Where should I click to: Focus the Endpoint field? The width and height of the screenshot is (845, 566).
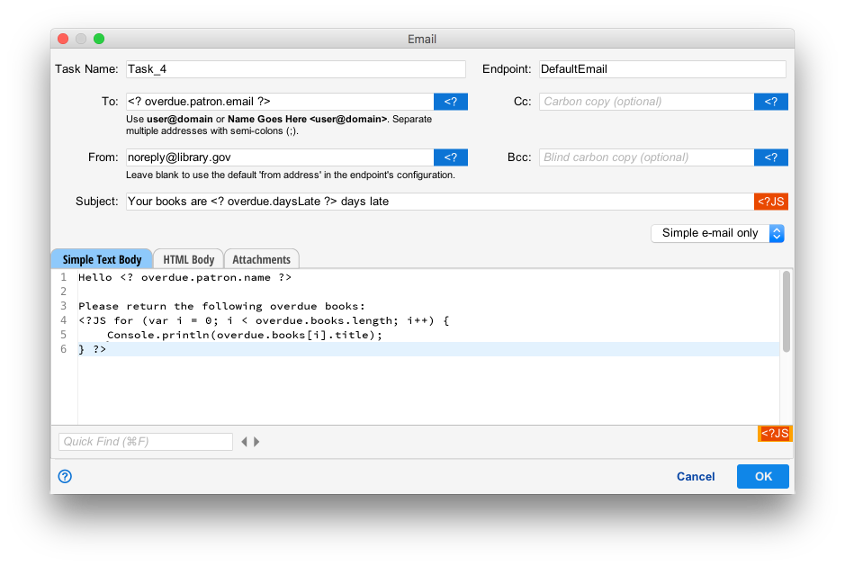coord(662,69)
